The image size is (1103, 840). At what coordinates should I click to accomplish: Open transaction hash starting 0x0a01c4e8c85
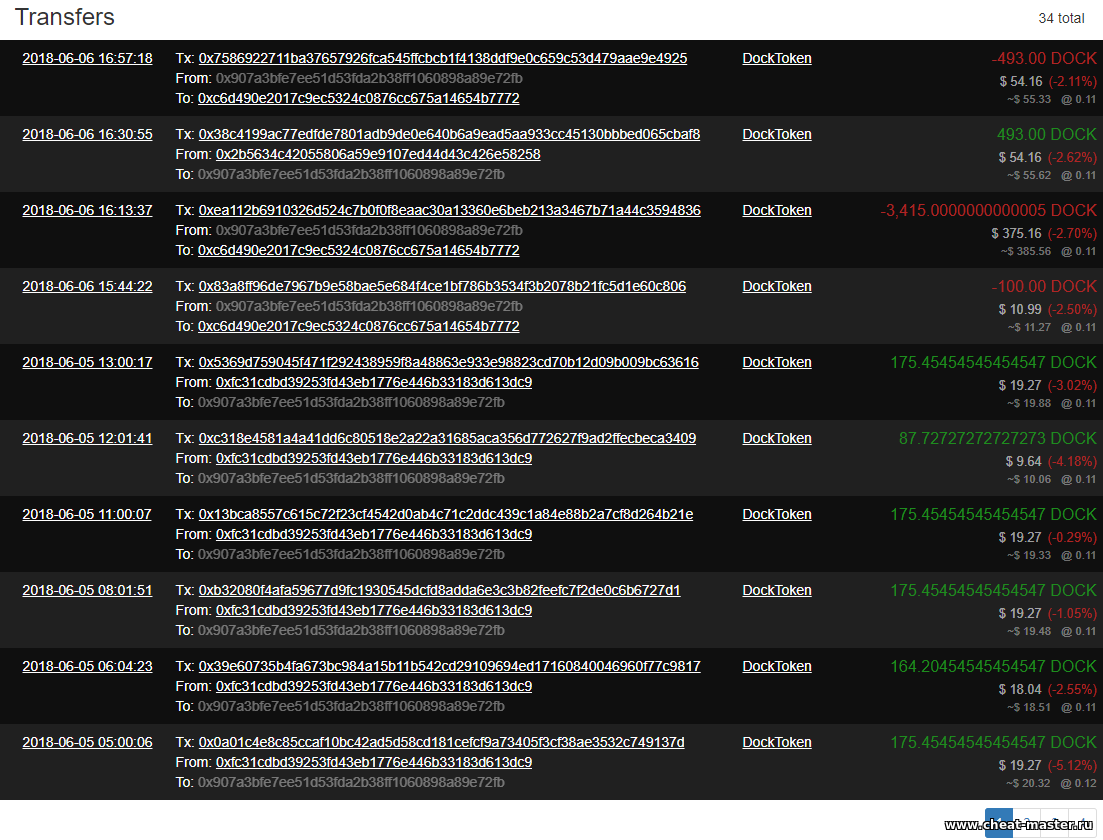tap(441, 742)
